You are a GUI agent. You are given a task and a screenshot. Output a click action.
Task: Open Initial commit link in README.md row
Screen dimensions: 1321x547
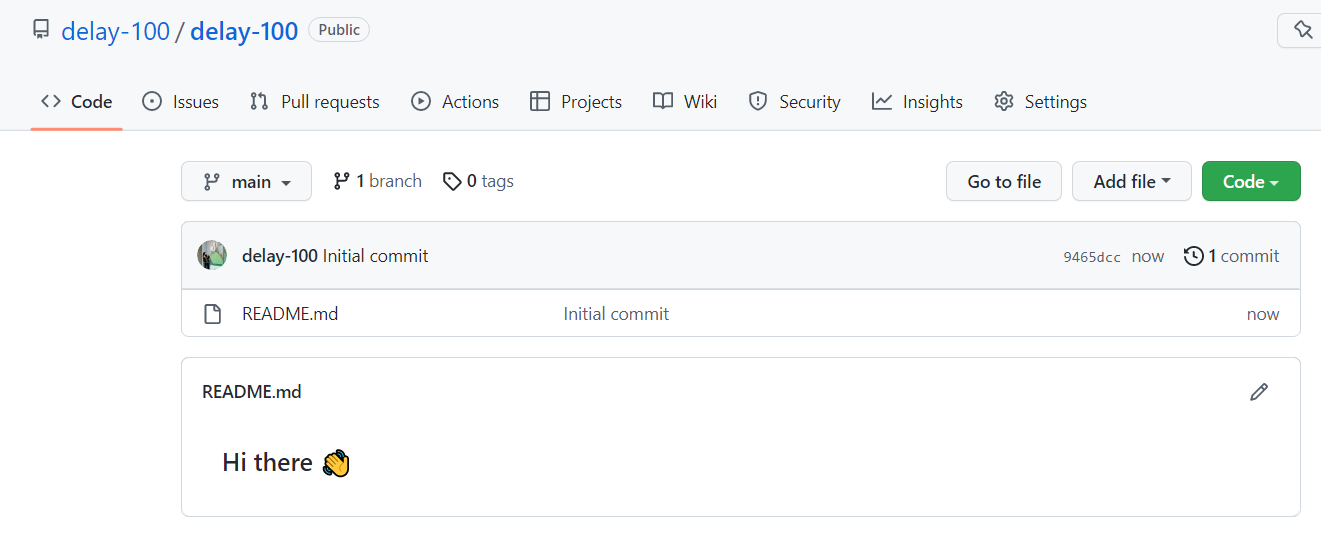(616, 314)
